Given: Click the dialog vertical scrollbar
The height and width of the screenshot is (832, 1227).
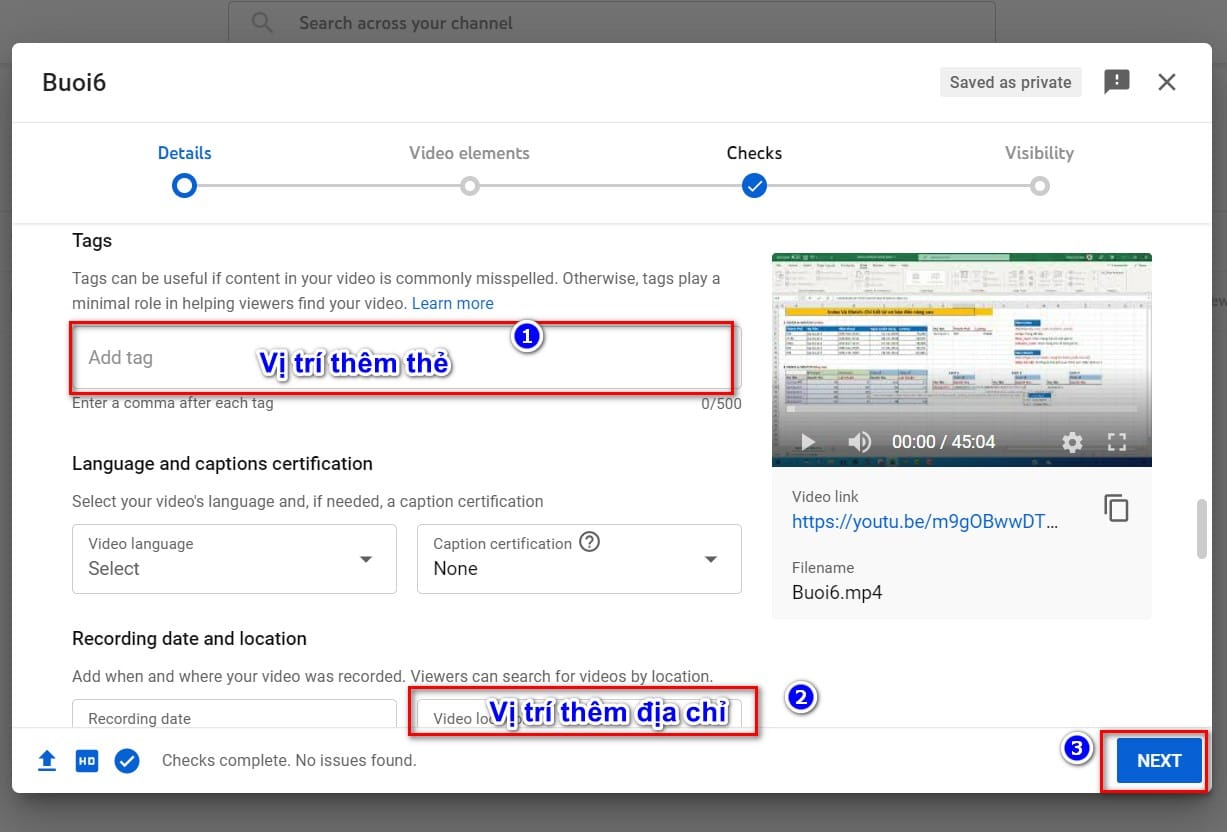Looking at the screenshot, I should [x=1202, y=529].
